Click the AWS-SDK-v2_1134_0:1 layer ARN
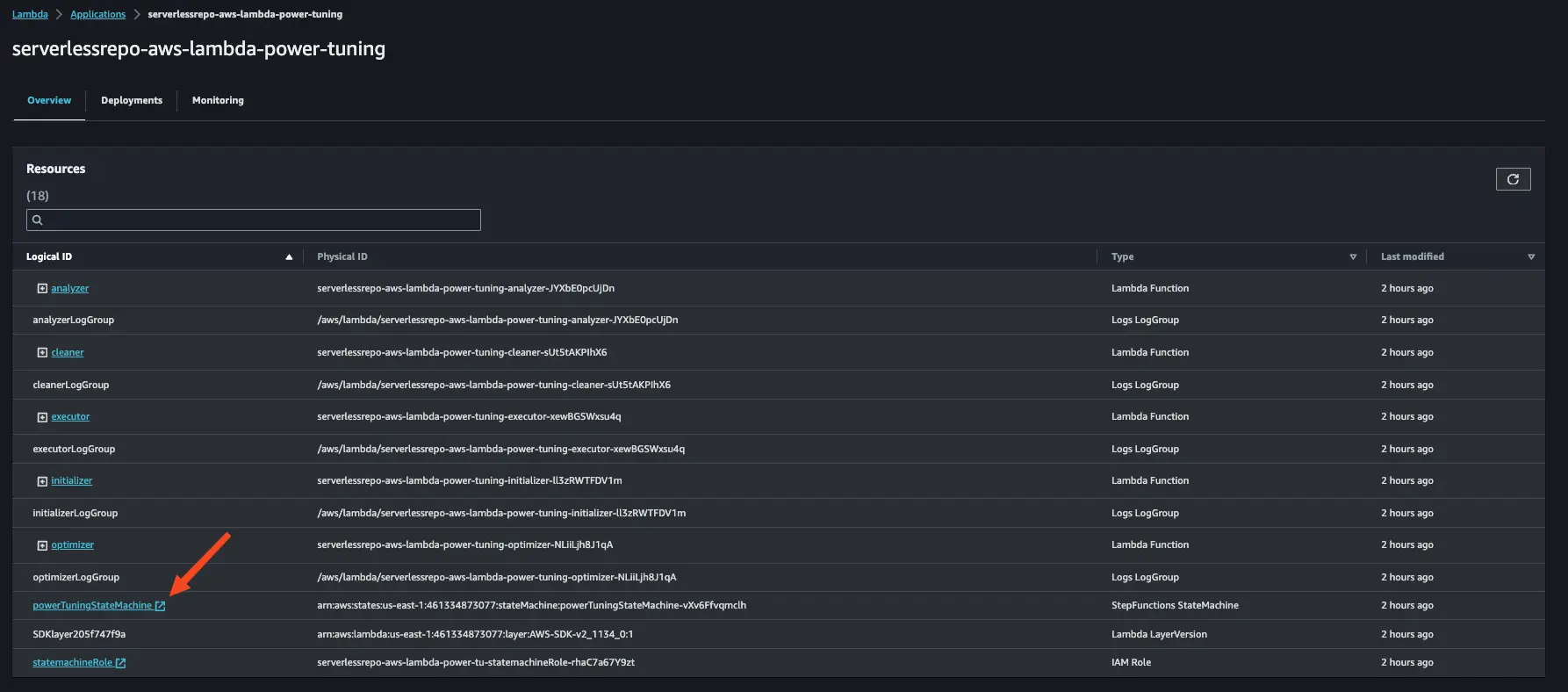The image size is (1568, 692). coord(475,634)
